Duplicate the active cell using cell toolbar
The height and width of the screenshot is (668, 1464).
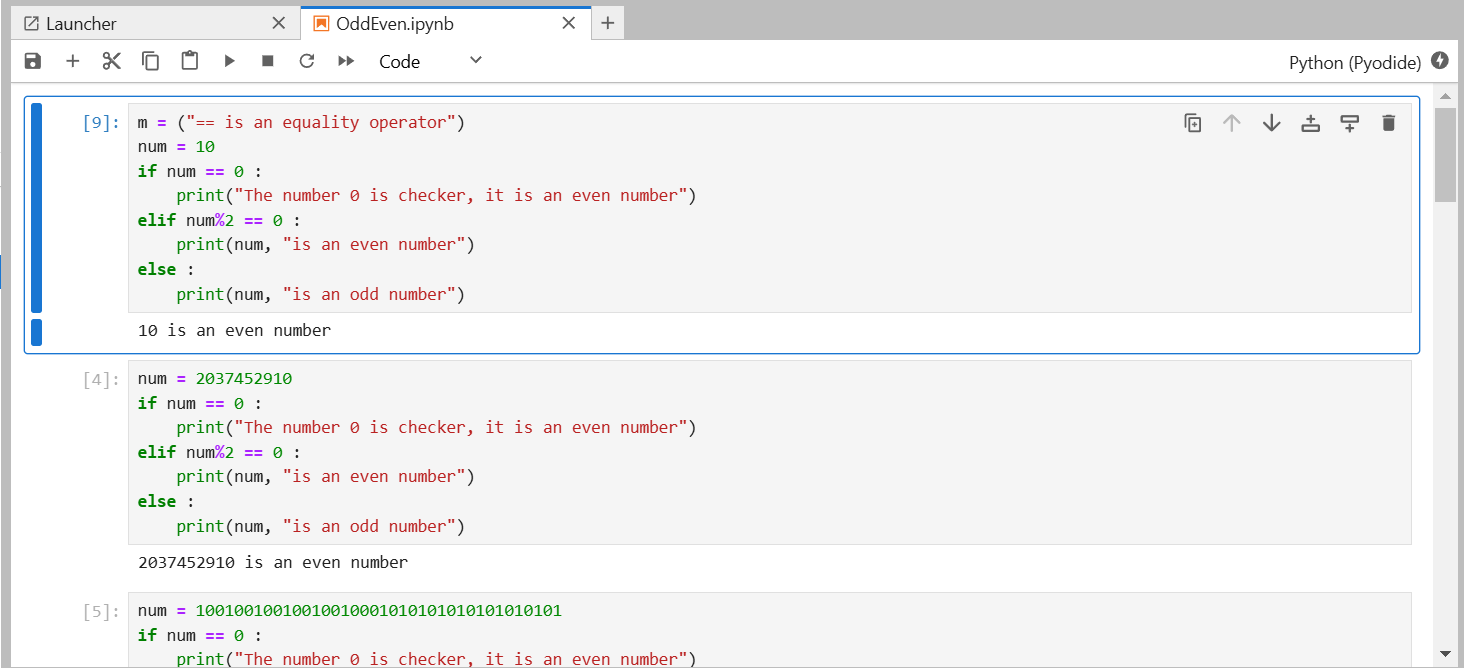tap(1193, 123)
